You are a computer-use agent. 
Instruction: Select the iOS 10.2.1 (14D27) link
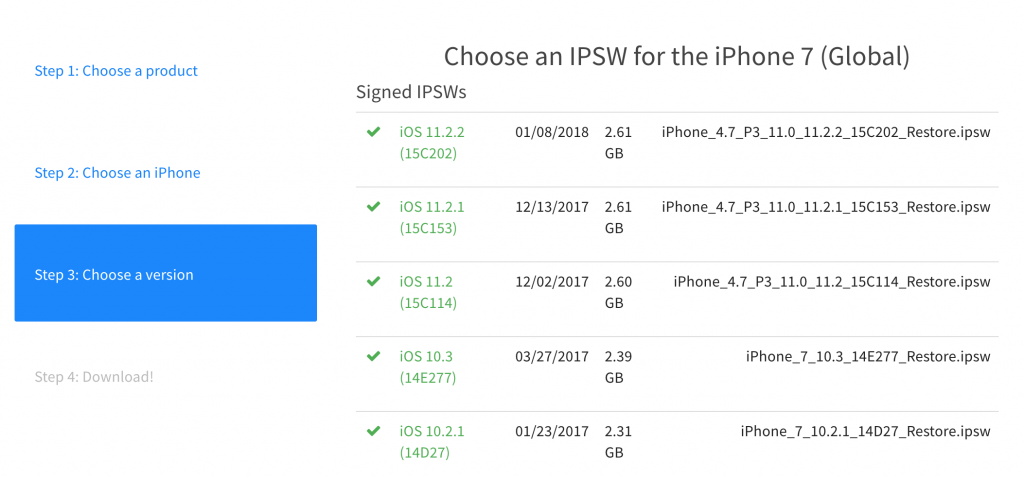432,441
